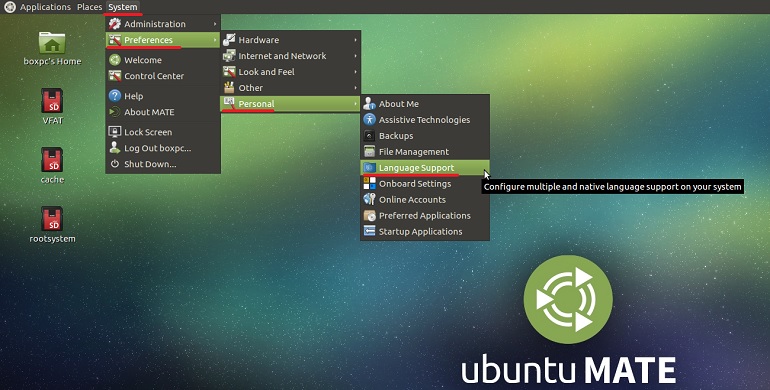The image size is (770, 390).
Task: Click the Other category icon
Action: click(x=229, y=88)
